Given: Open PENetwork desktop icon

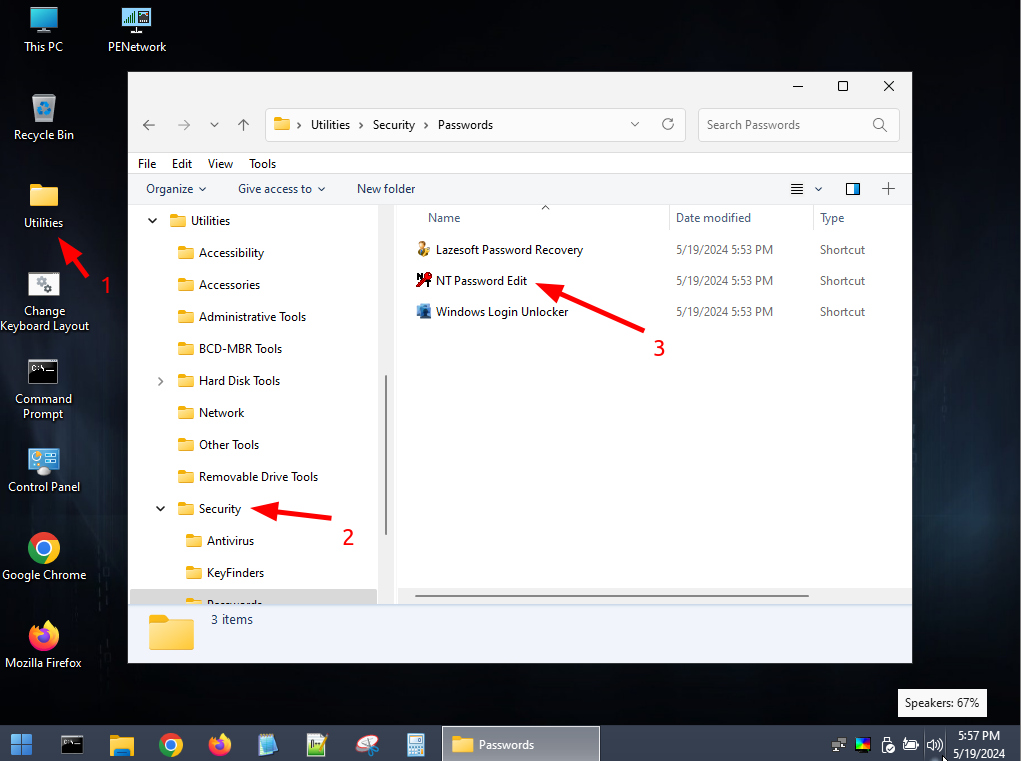Looking at the screenshot, I should [x=137, y=30].
